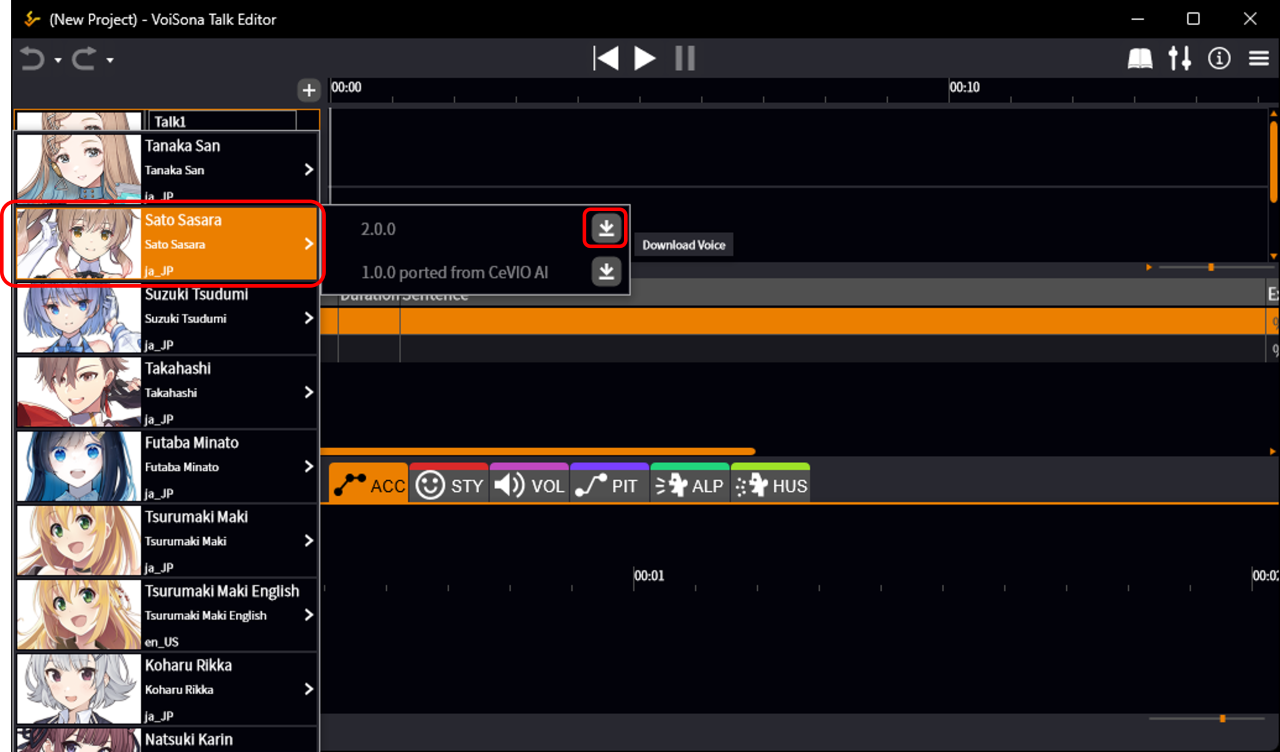Image resolution: width=1280 pixels, height=752 pixels.
Task: Click the 00:10 mark on track ruler
Action: (x=964, y=88)
